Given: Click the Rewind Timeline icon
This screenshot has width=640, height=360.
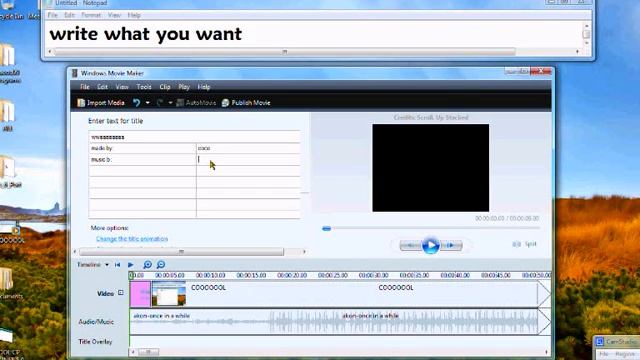Looking at the screenshot, I should [118, 265].
